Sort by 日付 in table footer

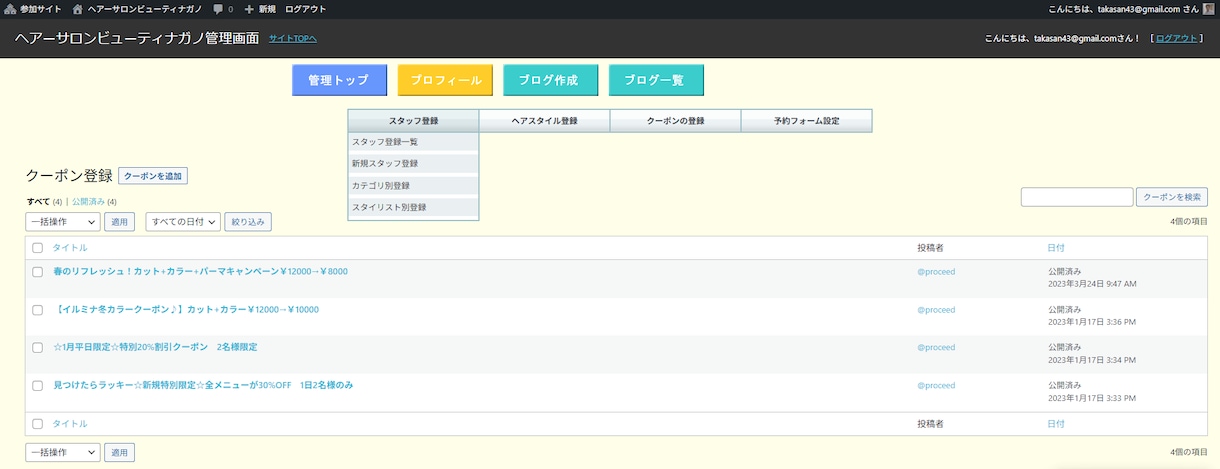[1056, 424]
